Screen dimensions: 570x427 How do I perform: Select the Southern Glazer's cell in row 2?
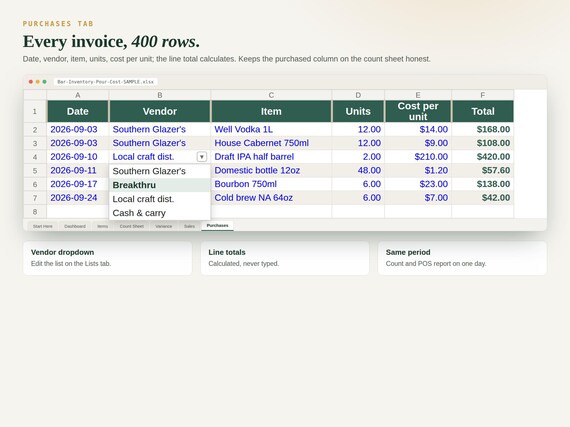(160, 129)
